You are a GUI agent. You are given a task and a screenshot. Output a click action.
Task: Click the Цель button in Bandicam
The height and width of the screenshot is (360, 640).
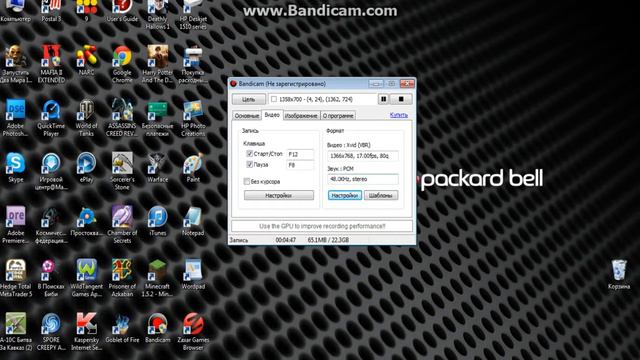249,99
